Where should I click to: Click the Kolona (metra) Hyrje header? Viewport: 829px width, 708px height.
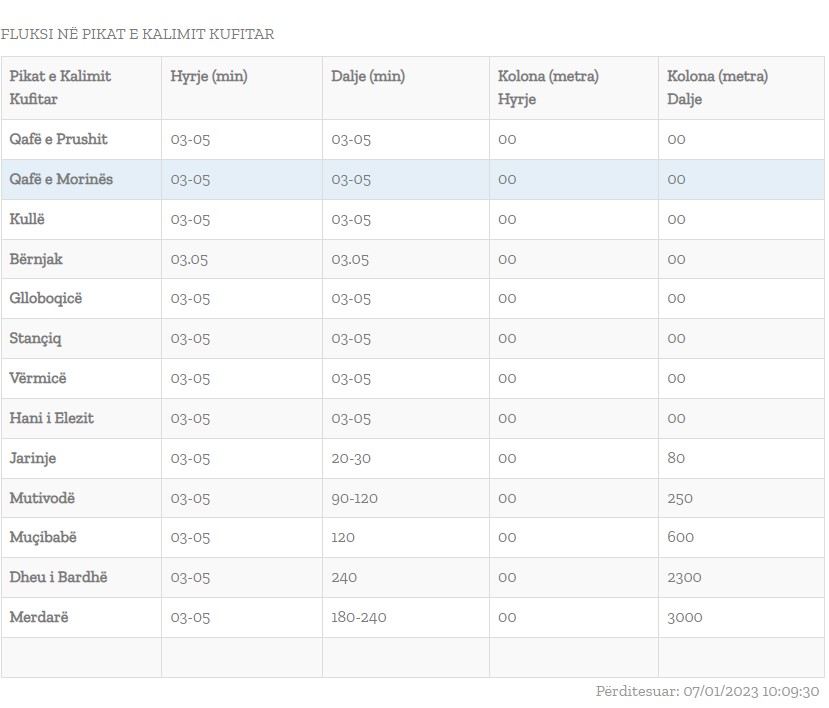click(548, 87)
